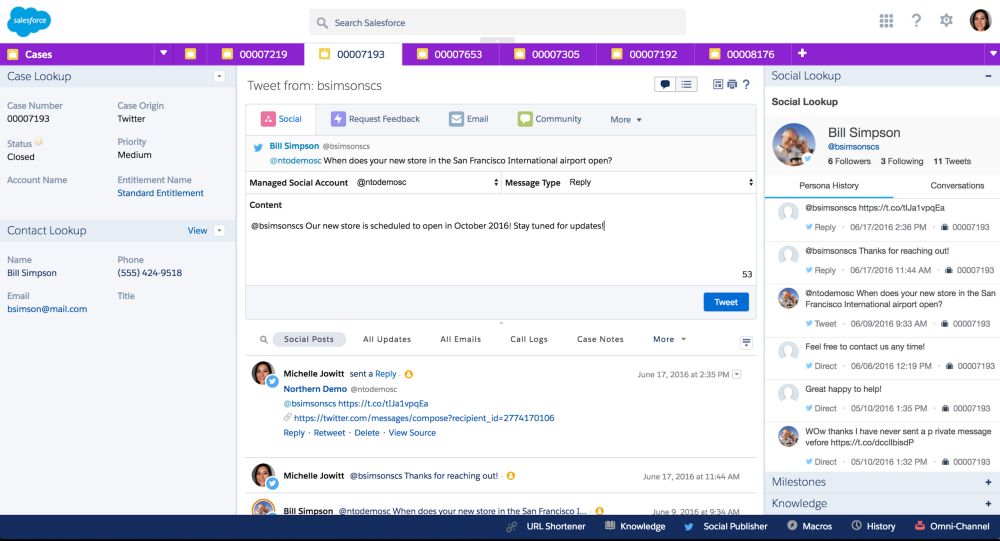The image size is (1000, 541).
Task: Open the help question mark in header
Action: coord(916,20)
